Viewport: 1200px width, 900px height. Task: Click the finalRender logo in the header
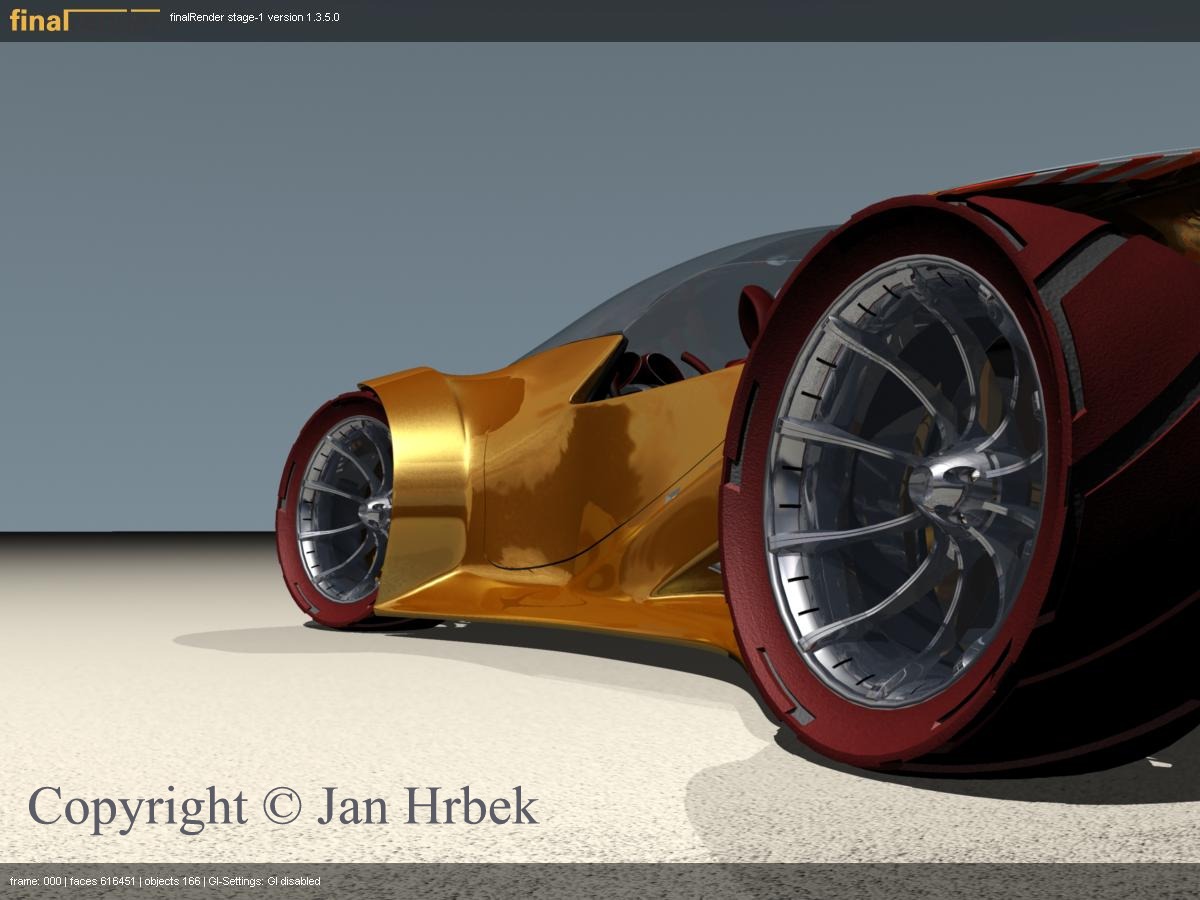[x=84, y=19]
